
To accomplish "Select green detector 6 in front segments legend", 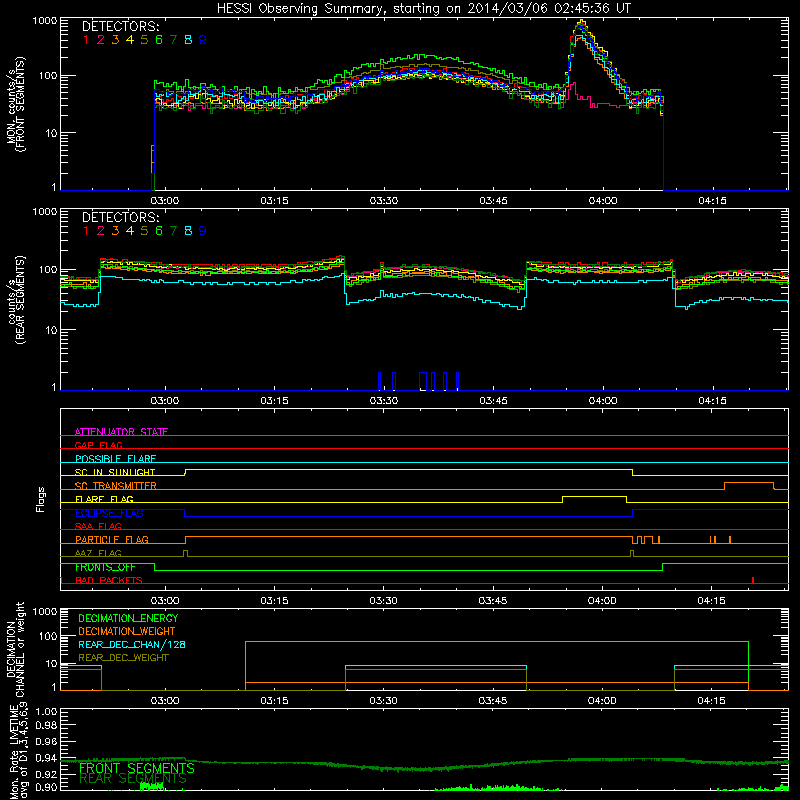I will 159,40.
